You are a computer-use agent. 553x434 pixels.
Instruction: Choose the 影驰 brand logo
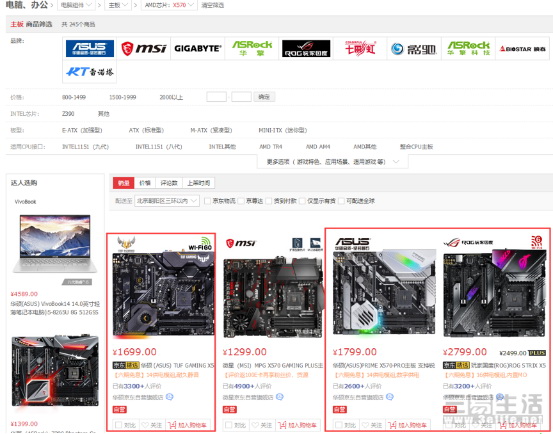[414, 49]
